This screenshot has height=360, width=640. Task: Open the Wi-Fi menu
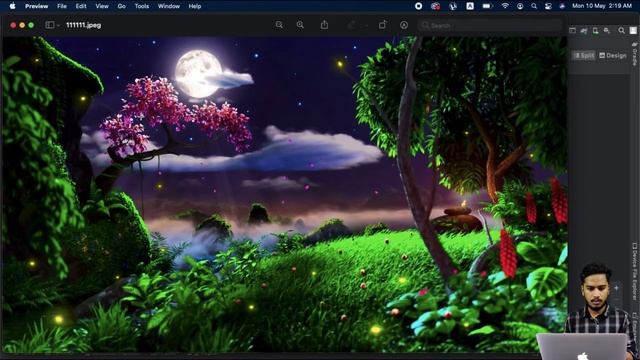505,6
